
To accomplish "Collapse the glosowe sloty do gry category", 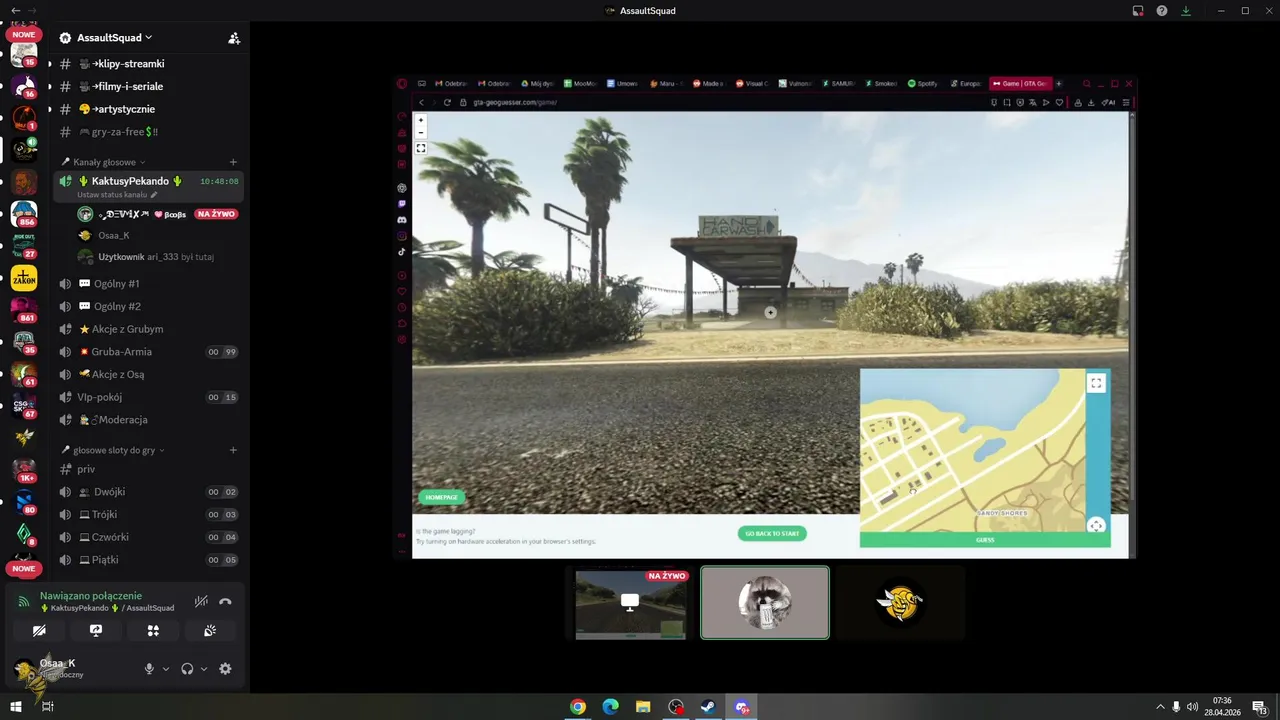I will tap(113, 450).
